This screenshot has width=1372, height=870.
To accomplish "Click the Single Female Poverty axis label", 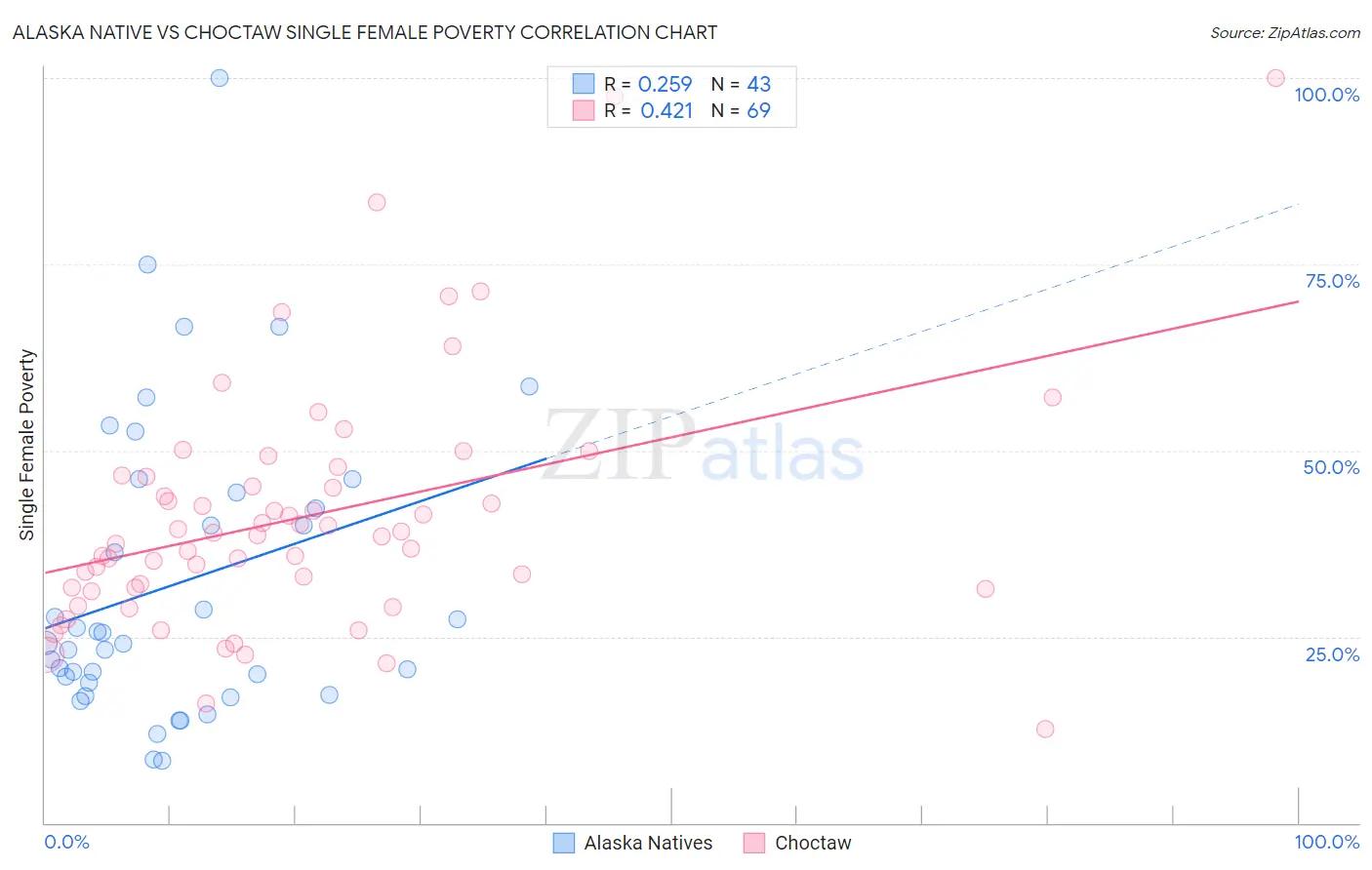I will (x=27, y=445).
